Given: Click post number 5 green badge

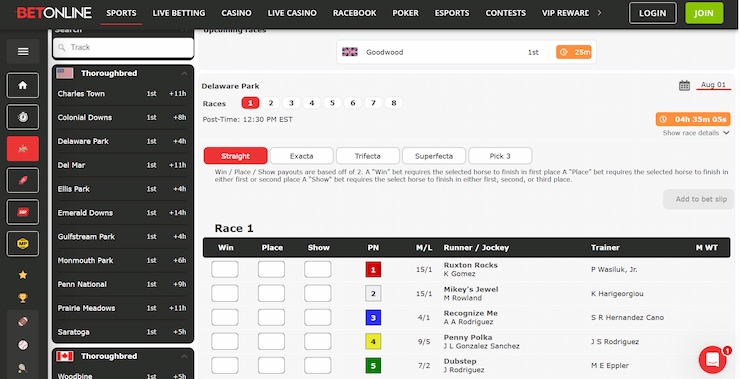Looking at the screenshot, I should click(x=373, y=366).
